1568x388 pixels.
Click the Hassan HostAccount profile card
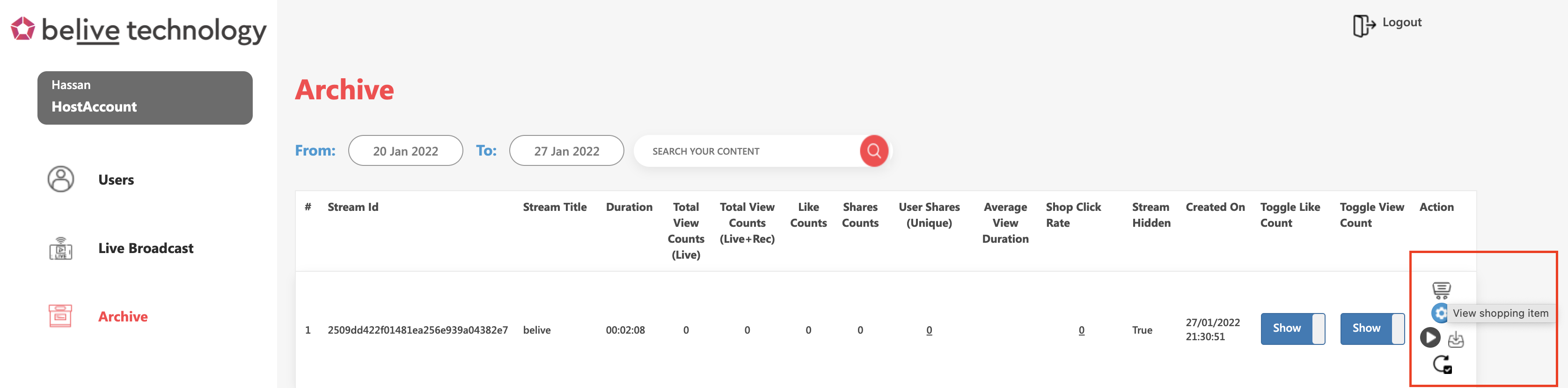click(145, 97)
